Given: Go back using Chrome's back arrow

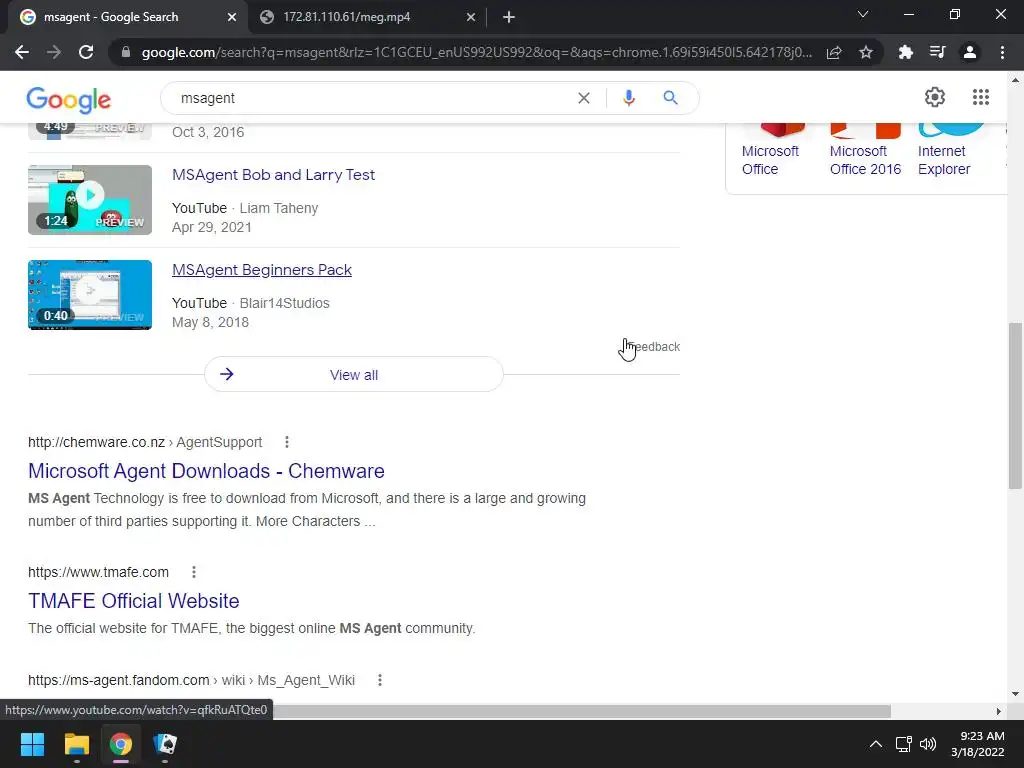Looking at the screenshot, I should (x=22, y=52).
